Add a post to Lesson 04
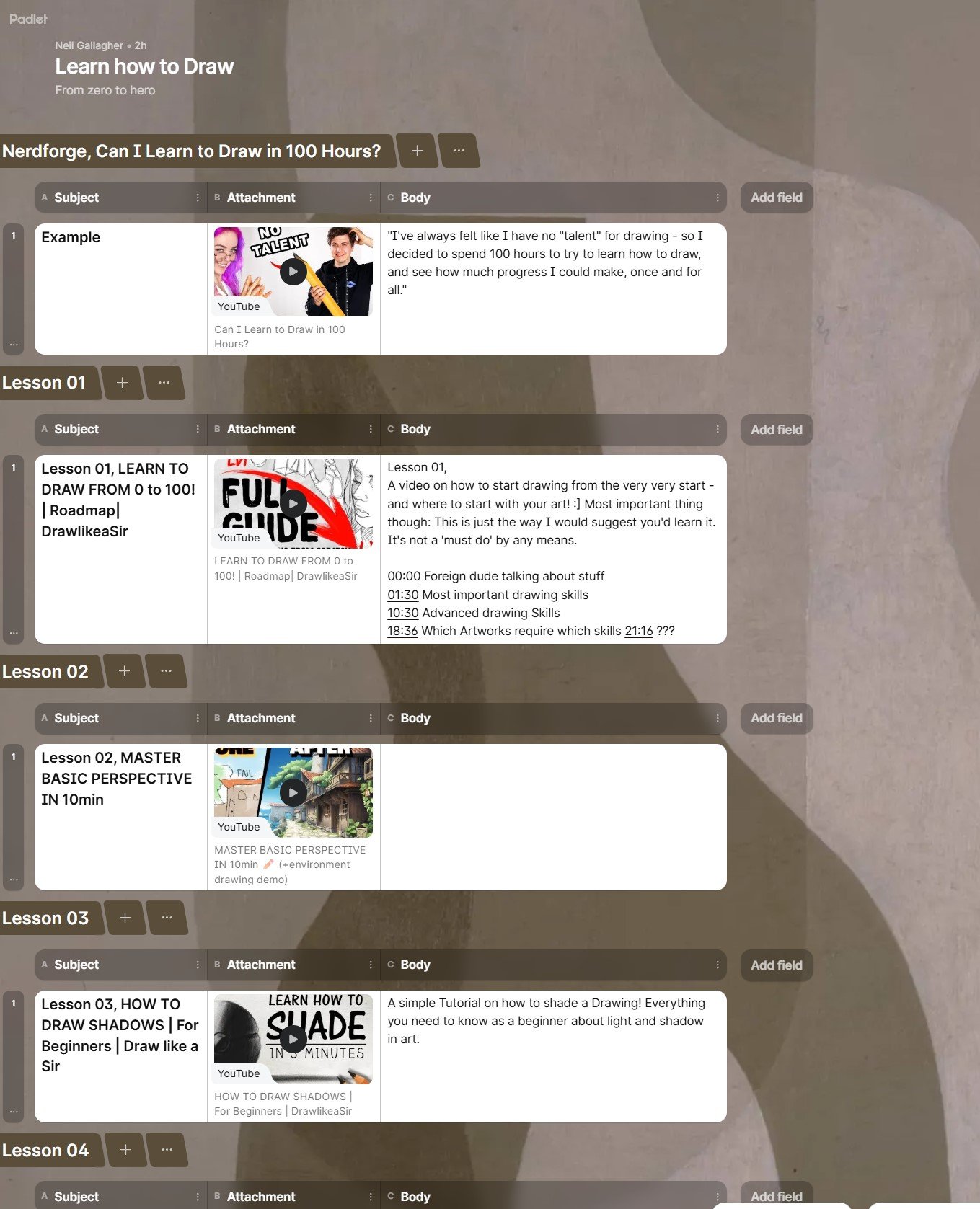The height and width of the screenshot is (1209, 980). click(125, 1150)
